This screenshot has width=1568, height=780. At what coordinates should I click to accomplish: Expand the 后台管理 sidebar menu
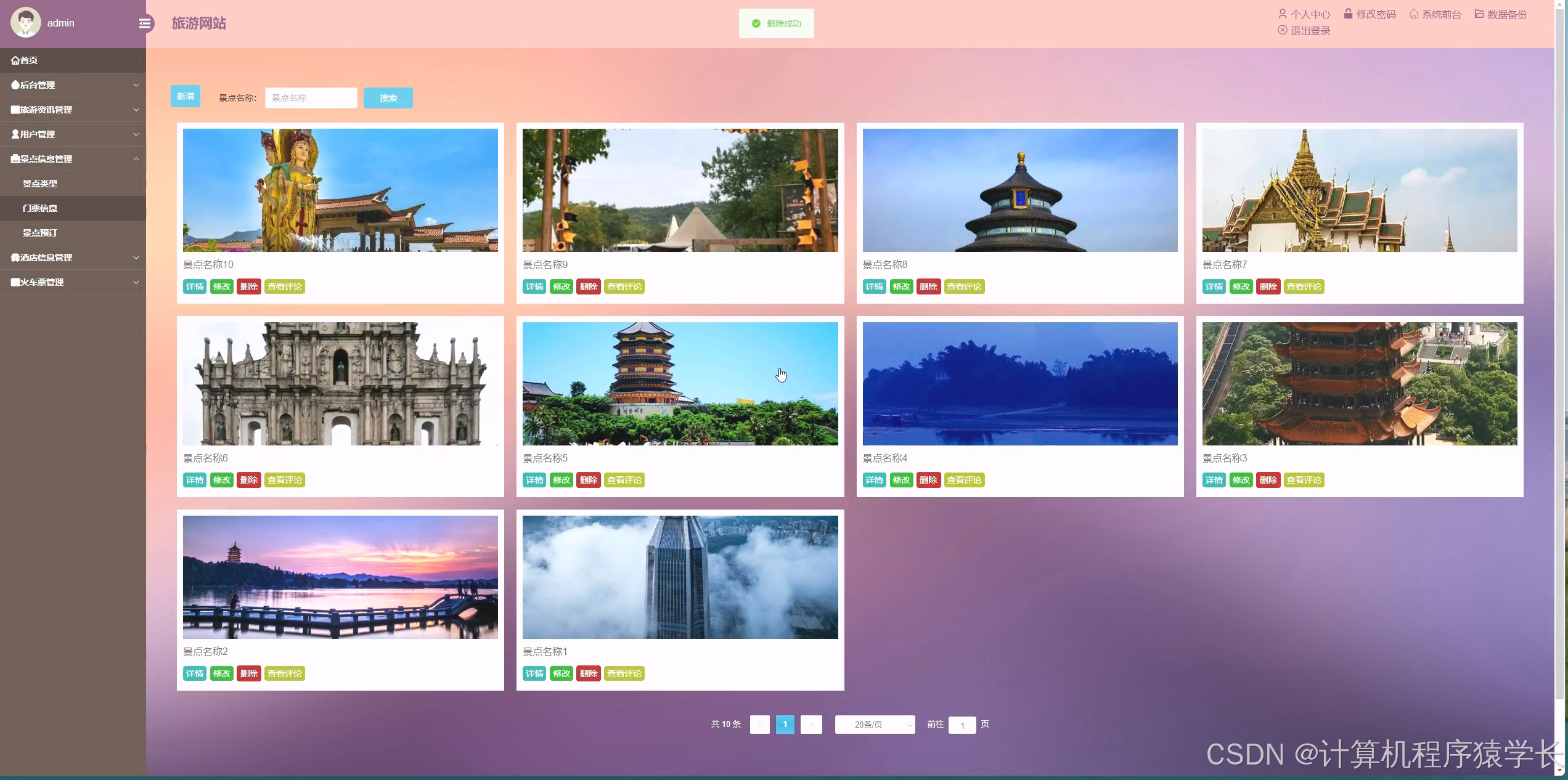pos(73,85)
